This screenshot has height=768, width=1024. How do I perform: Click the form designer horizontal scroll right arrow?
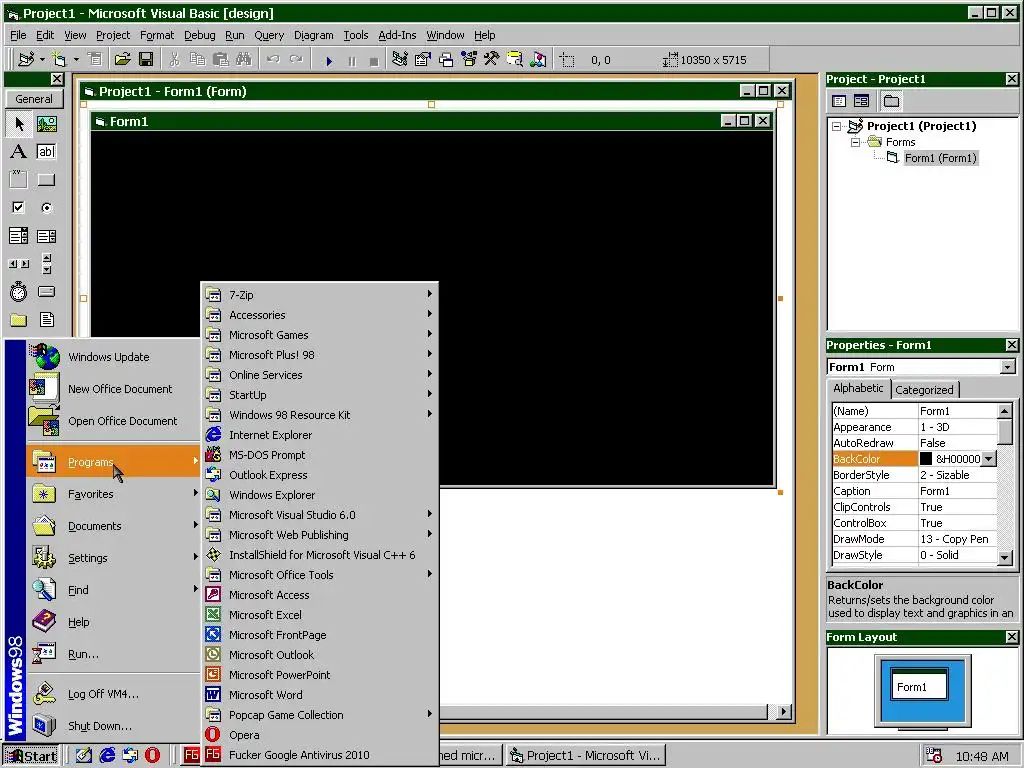click(784, 711)
